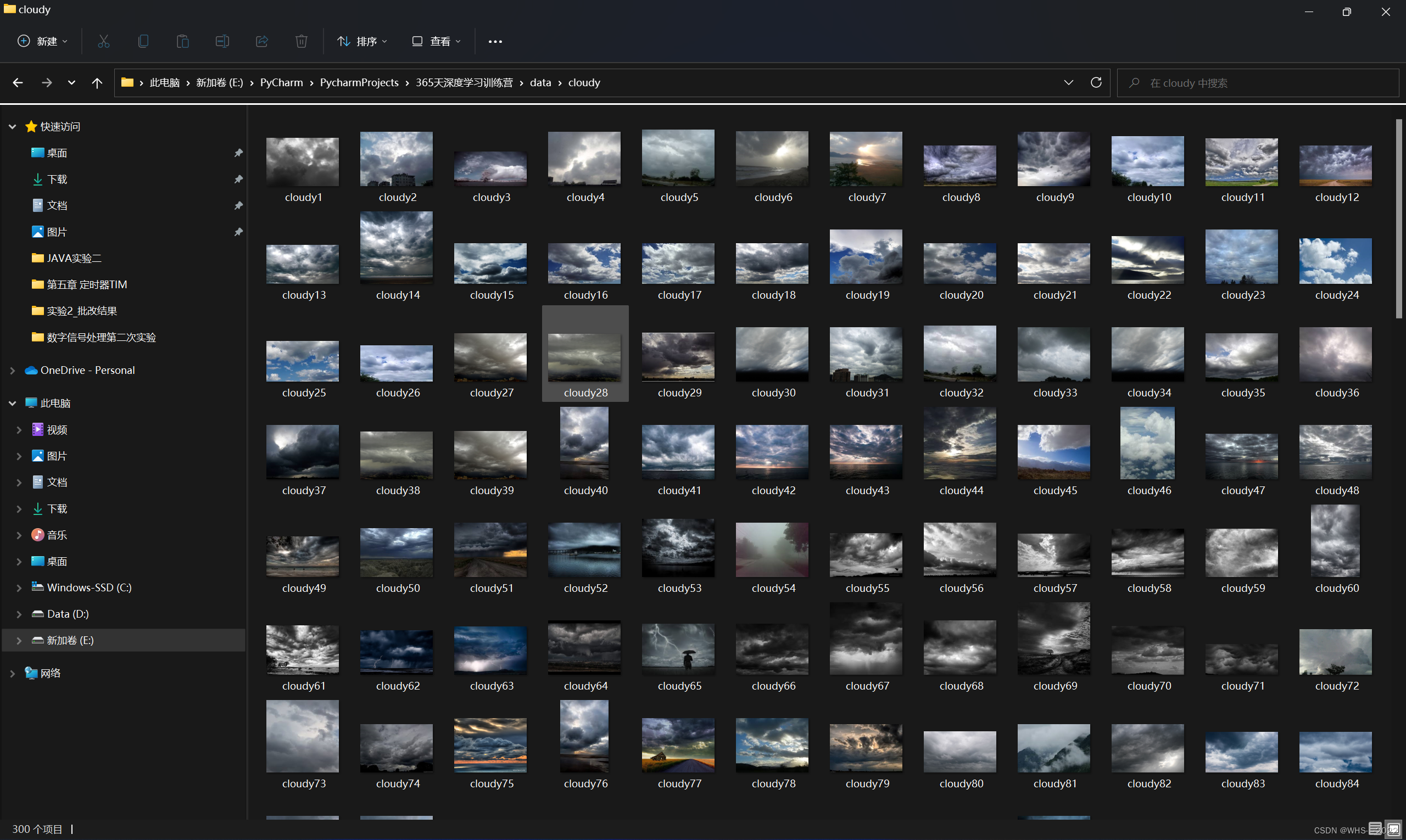Viewport: 1406px width, 840px height.
Task: Go up one folder level
Action: (x=97, y=83)
